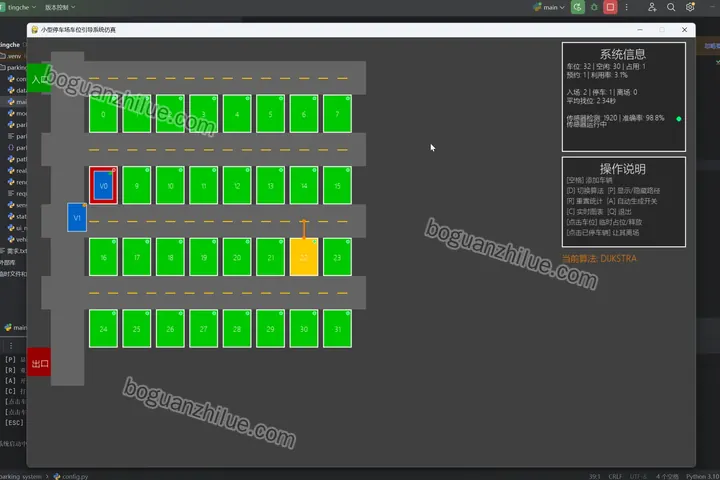Image resolution: width=720 pixels, height=480 pixels.
Task: Click parking spot 16
Action: point(103,257)
